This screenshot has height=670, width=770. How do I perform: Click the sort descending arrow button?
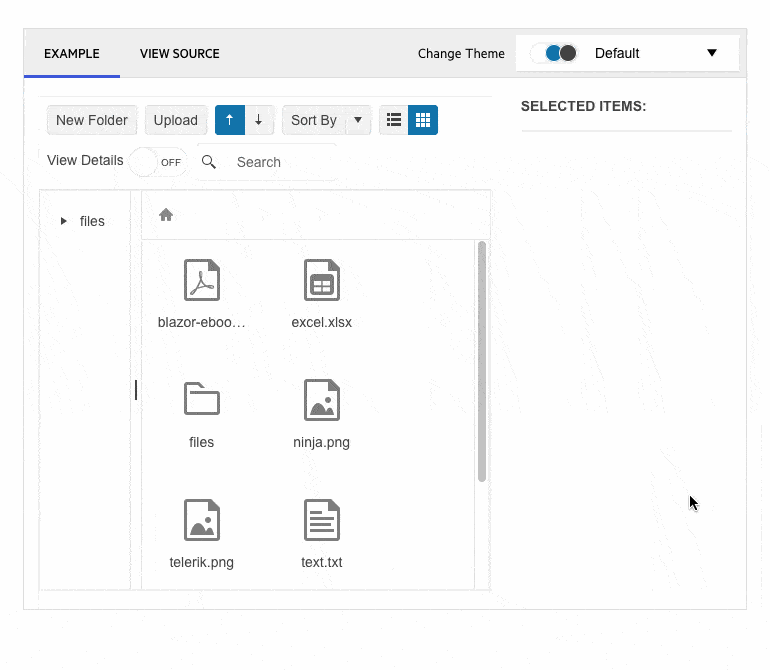point(259,120)
